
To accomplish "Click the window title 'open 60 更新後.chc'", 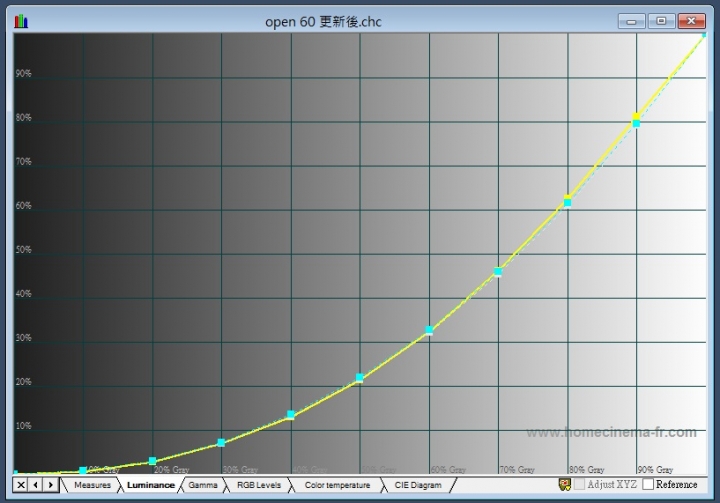I will [x=323, y=22].
